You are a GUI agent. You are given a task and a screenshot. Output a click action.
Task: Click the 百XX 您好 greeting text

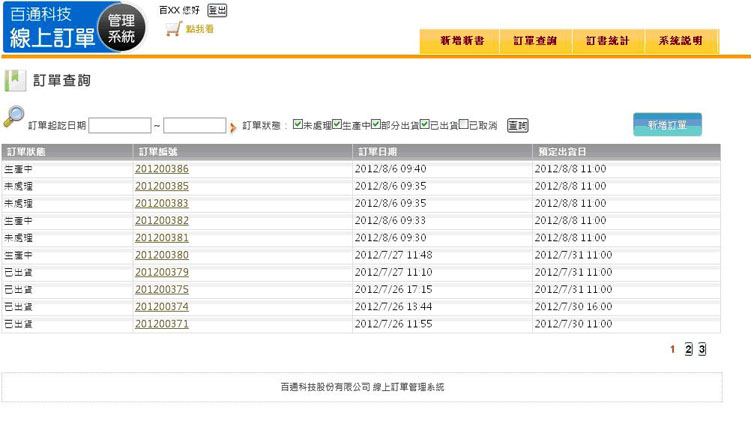click(x=179, y=10)
